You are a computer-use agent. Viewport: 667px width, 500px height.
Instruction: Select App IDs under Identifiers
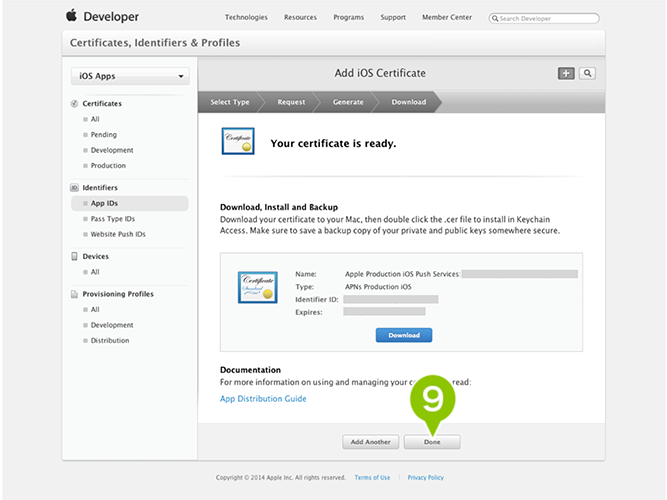click(x=129, y=203)
